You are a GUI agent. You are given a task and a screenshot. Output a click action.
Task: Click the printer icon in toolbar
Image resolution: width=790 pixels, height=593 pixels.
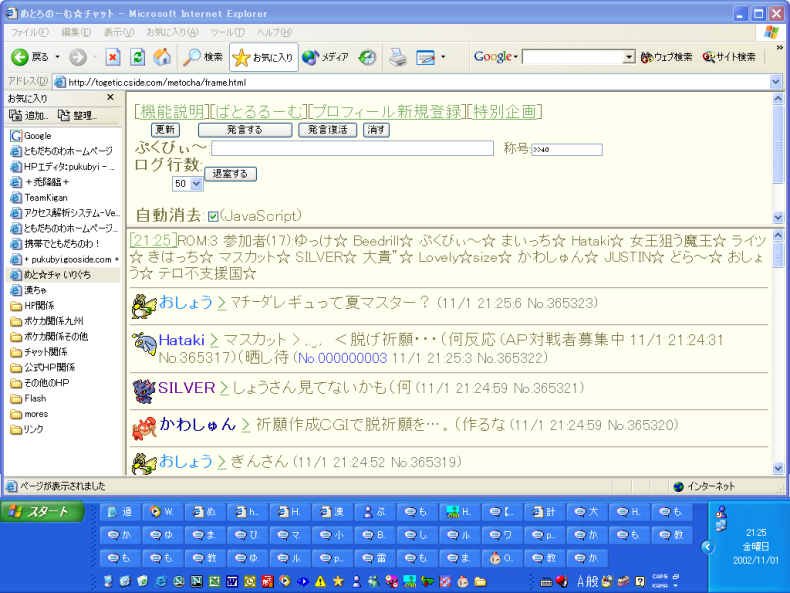(x=397, y=57)
